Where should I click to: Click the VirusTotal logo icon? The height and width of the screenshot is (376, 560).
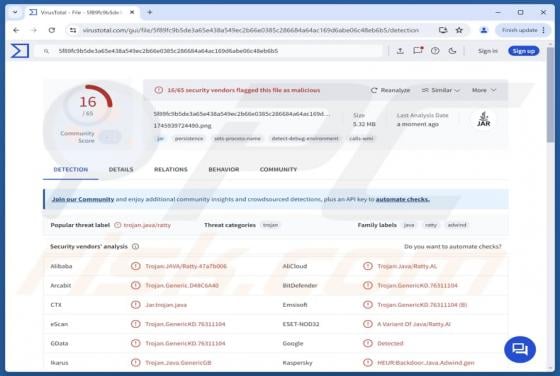click(x=19, y=51)
